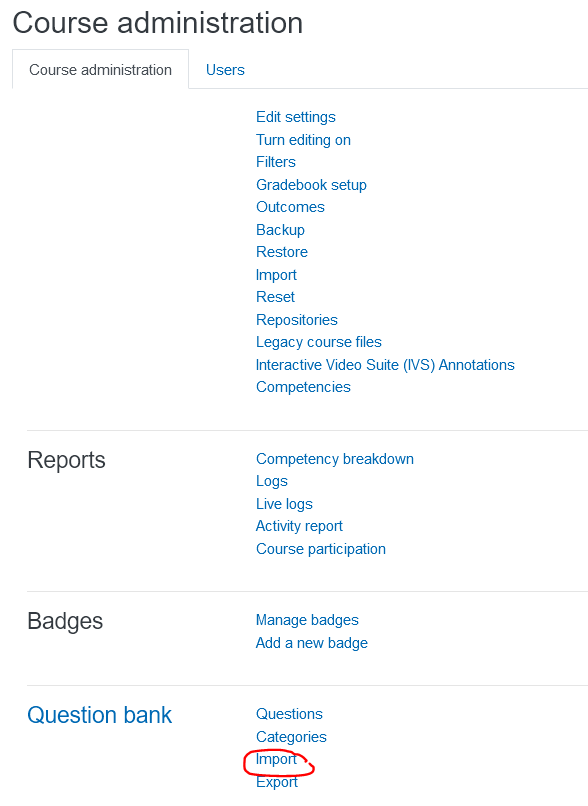Open the Restore page

pos(282,252)
